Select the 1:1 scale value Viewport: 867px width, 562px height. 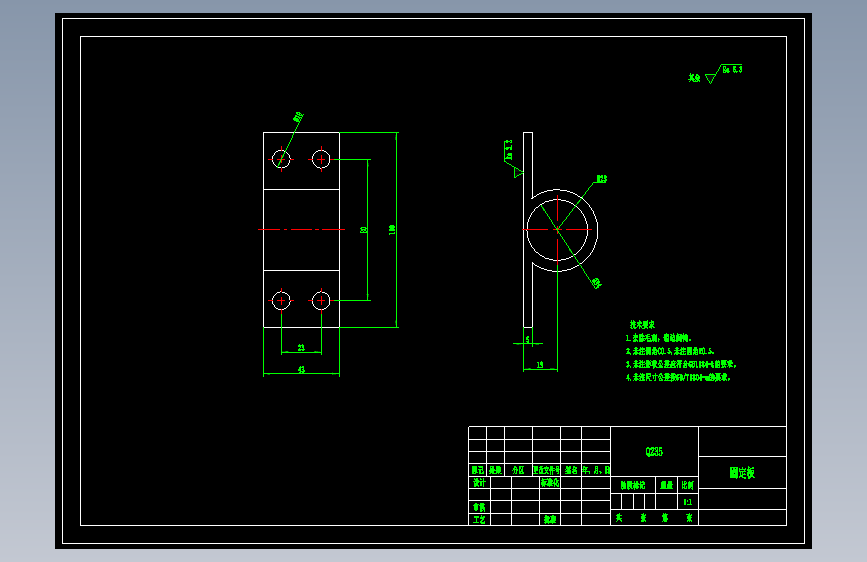point(687,502)
